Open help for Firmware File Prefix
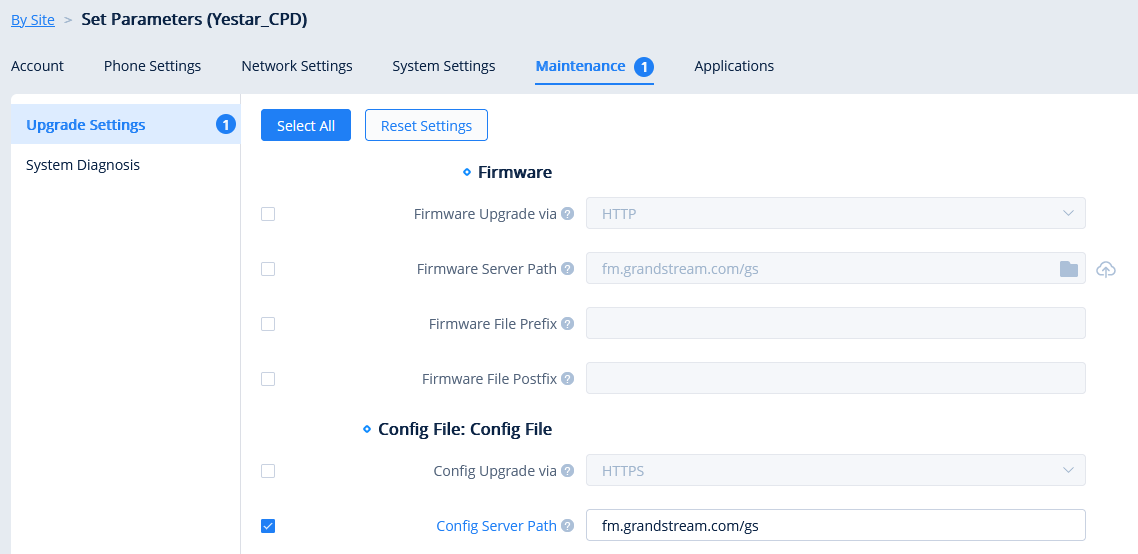This screenshot has width=1138, height=554. pyautogui.click(x=568, y=324)
